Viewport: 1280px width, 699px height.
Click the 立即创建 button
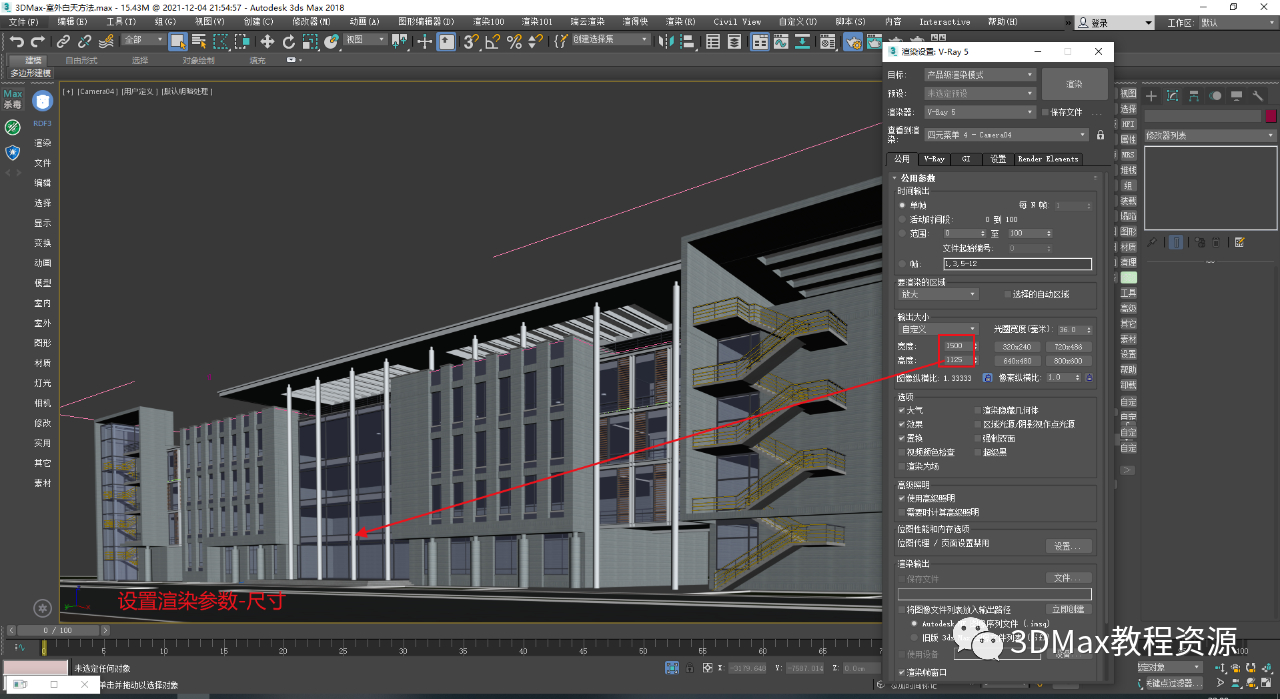click(1068, 609)
